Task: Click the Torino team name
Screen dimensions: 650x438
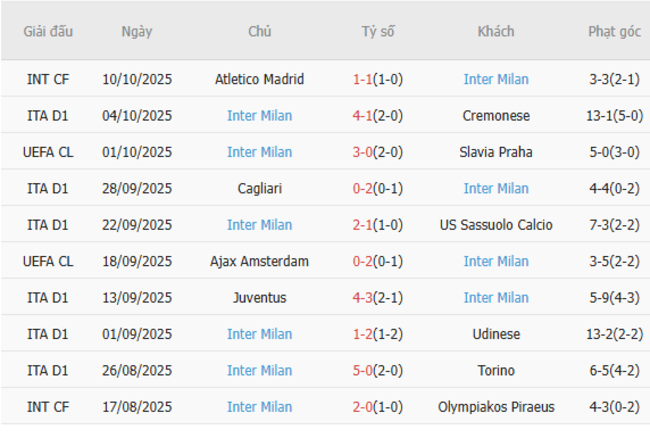Action: coord(496,371)
